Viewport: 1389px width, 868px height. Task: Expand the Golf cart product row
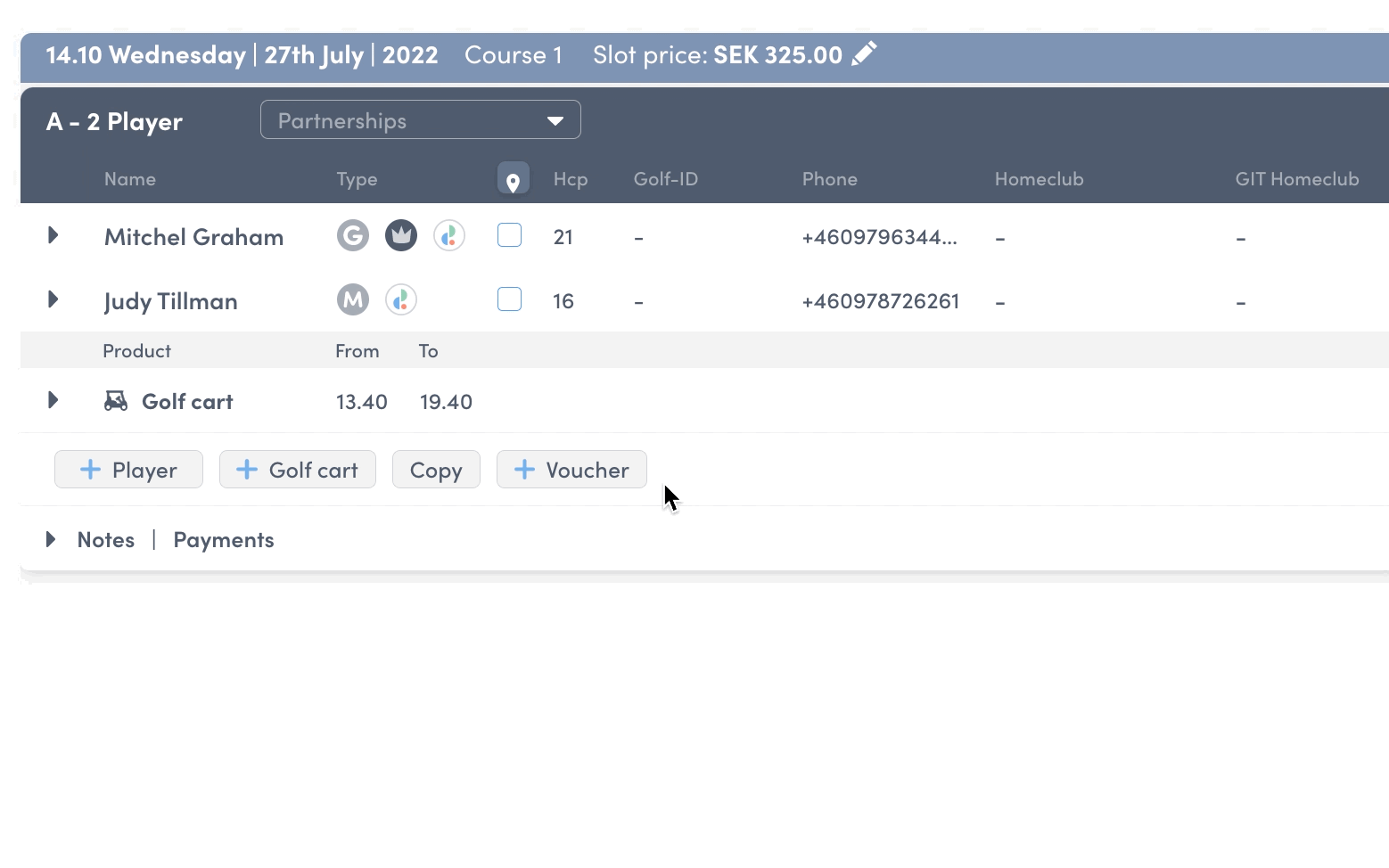coord(53,400)
